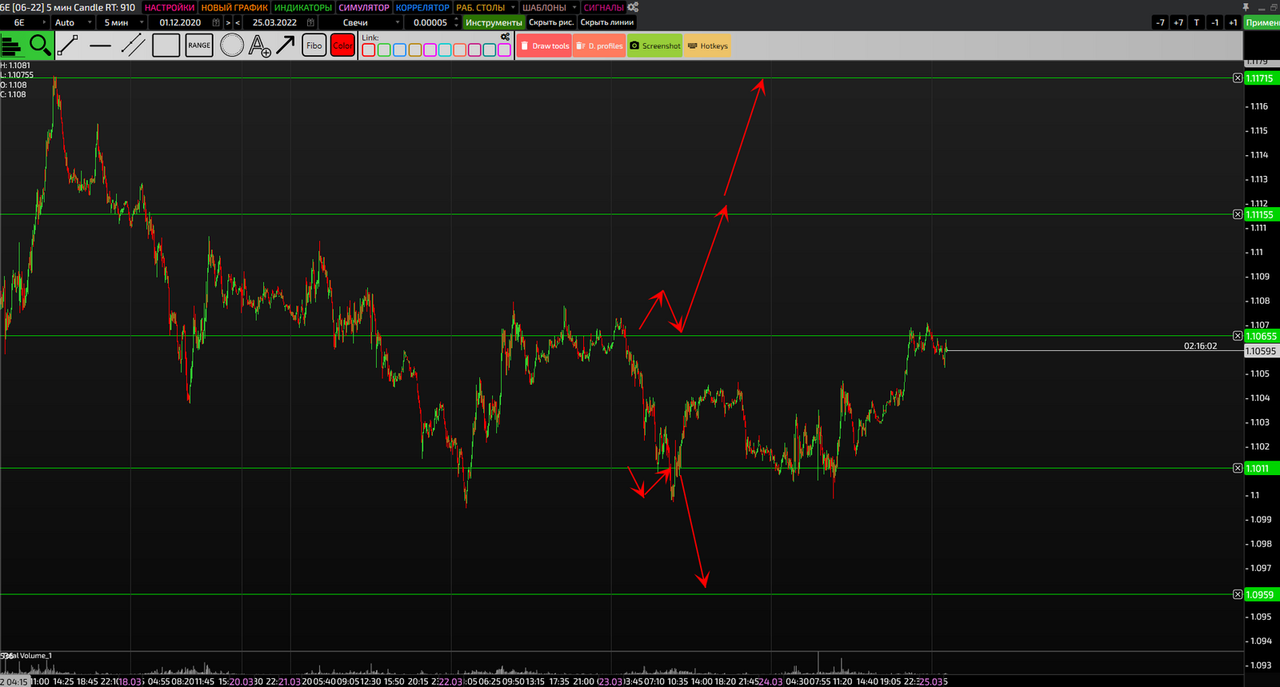Click the Draw tools delete button
The height and width of the screenshot is (687, 1280).
pyautogui.click(x=543, y=45)
